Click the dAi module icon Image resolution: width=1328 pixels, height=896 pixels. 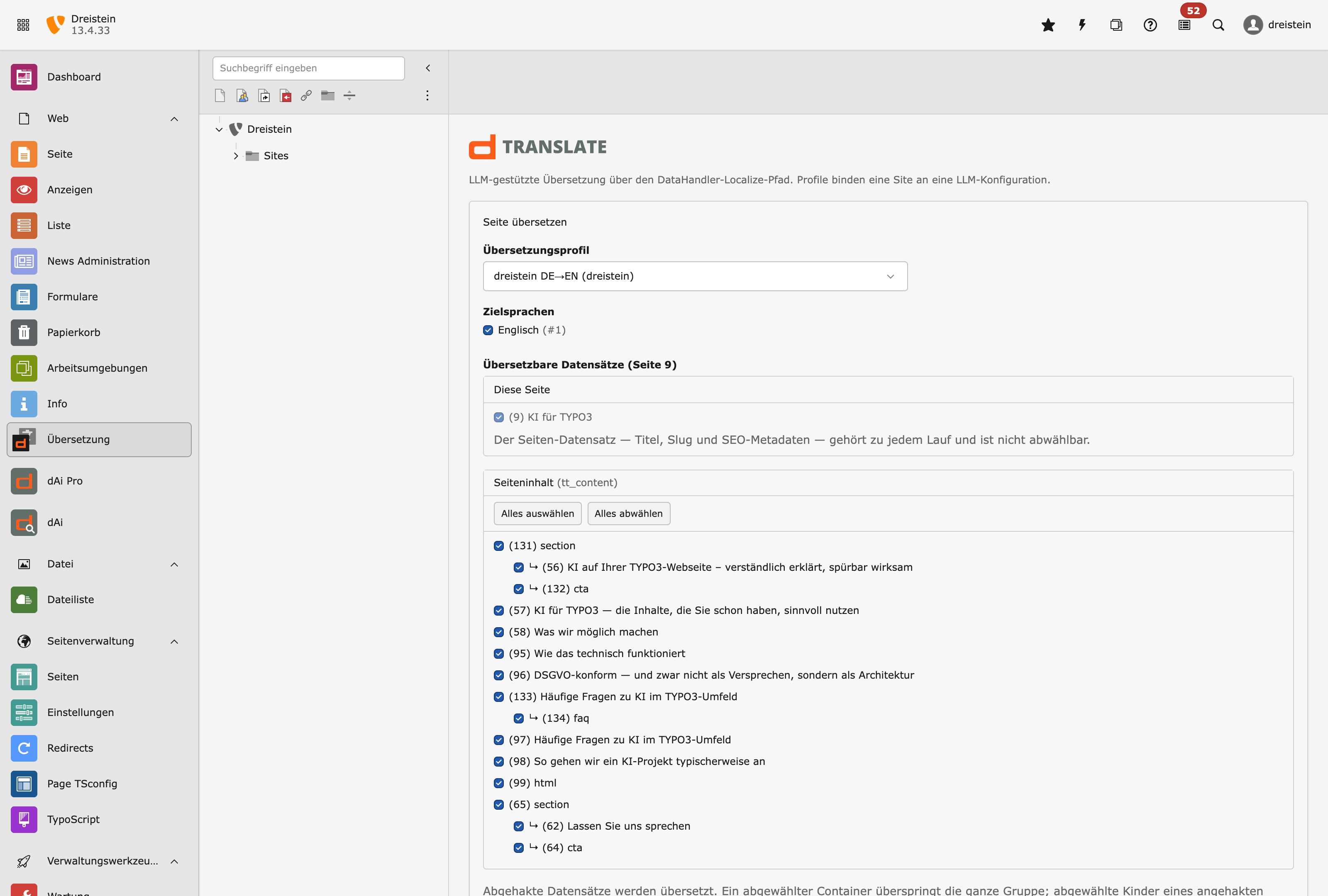click(x=24, y=523)
